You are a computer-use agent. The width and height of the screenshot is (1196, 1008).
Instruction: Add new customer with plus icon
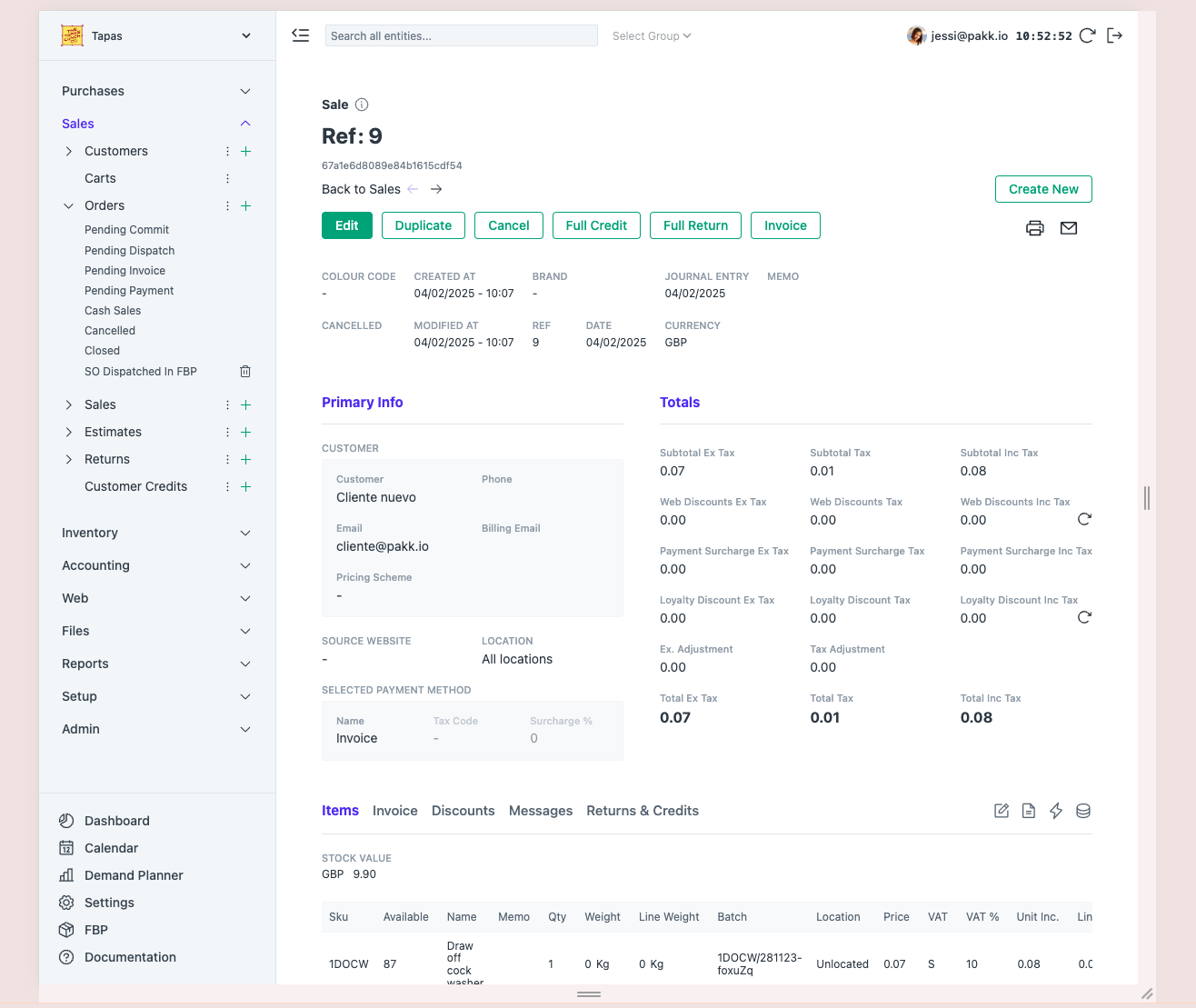tap(245, 152)
